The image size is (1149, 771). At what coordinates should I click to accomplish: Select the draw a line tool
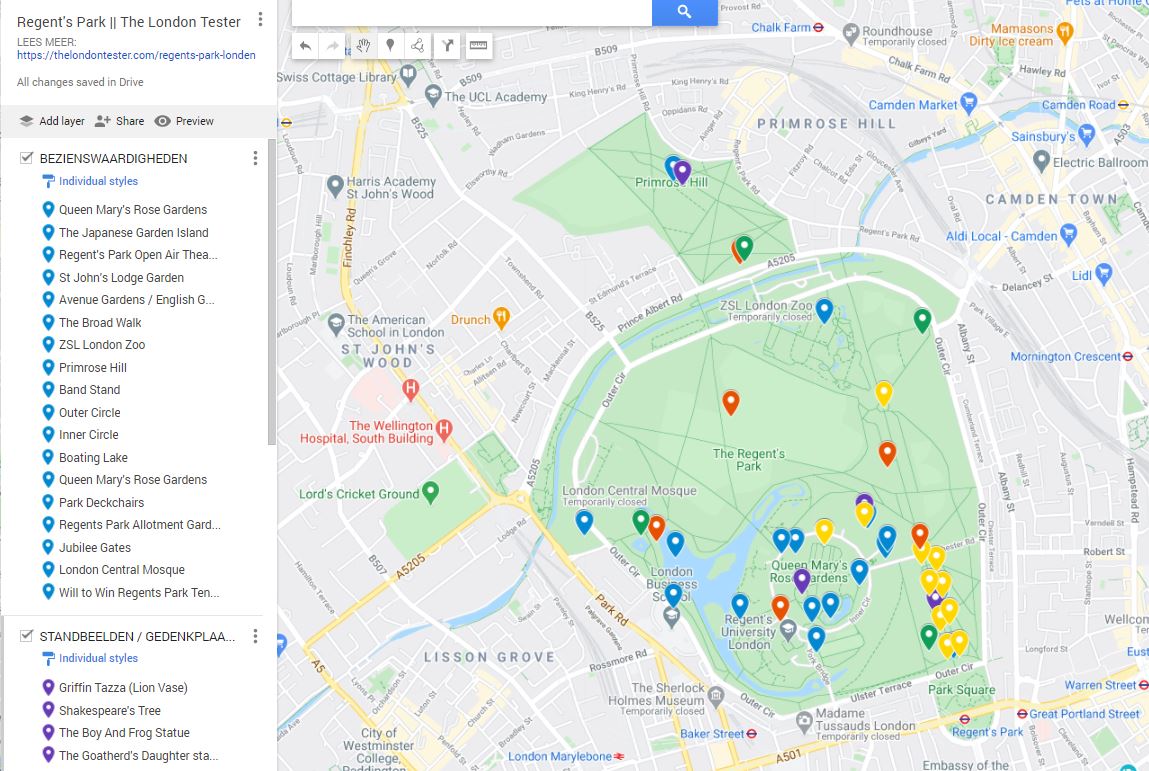point(418,46)
